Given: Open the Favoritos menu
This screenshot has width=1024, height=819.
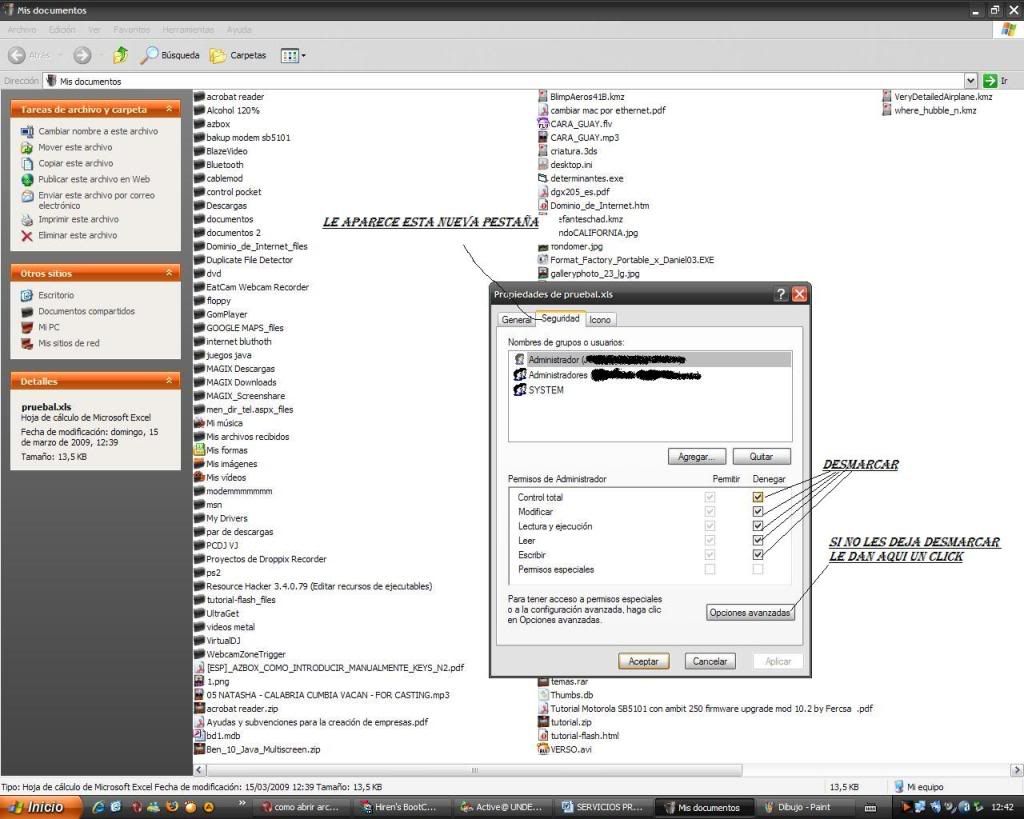Looking at the screenshot, I should [131, 29].
